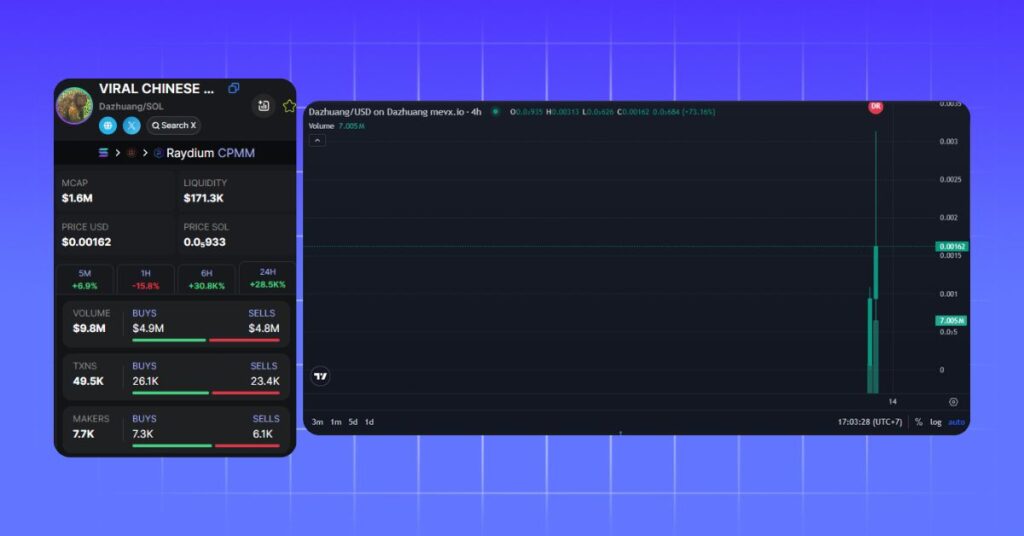Select the 6H price change tab
Screen dimensions: 1024x536
click(206, 279)
